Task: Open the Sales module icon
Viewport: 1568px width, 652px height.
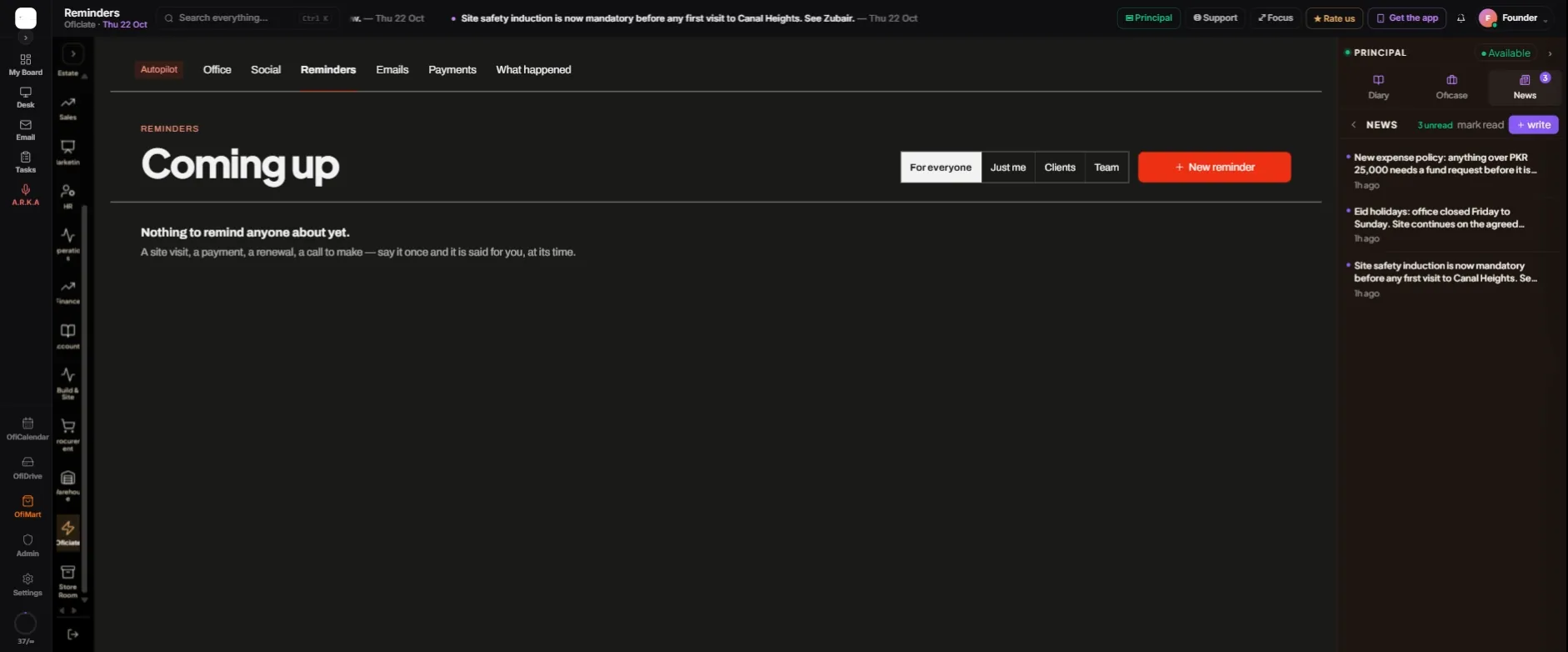Action: (68, 108)
